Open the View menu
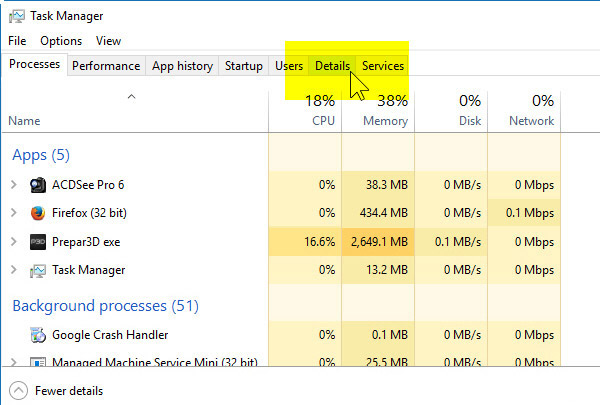 pos(108,41)
